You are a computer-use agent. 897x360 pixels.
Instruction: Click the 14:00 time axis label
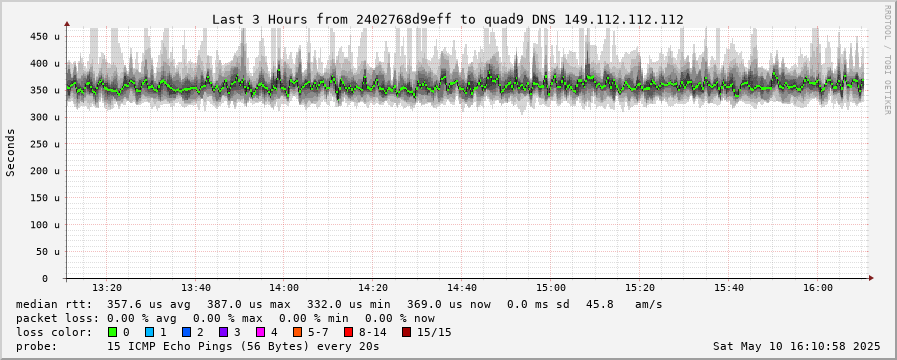click(x=284, y=288)
